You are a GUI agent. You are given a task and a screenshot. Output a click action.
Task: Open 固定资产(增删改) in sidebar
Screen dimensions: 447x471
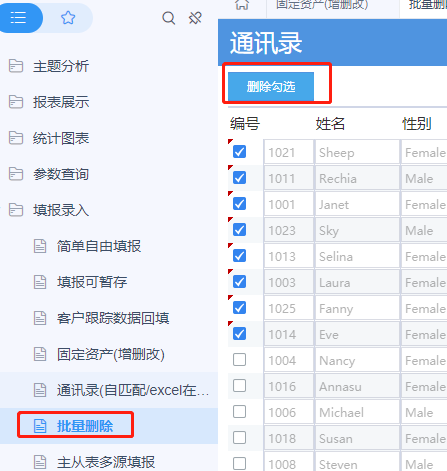pos(111,354)
